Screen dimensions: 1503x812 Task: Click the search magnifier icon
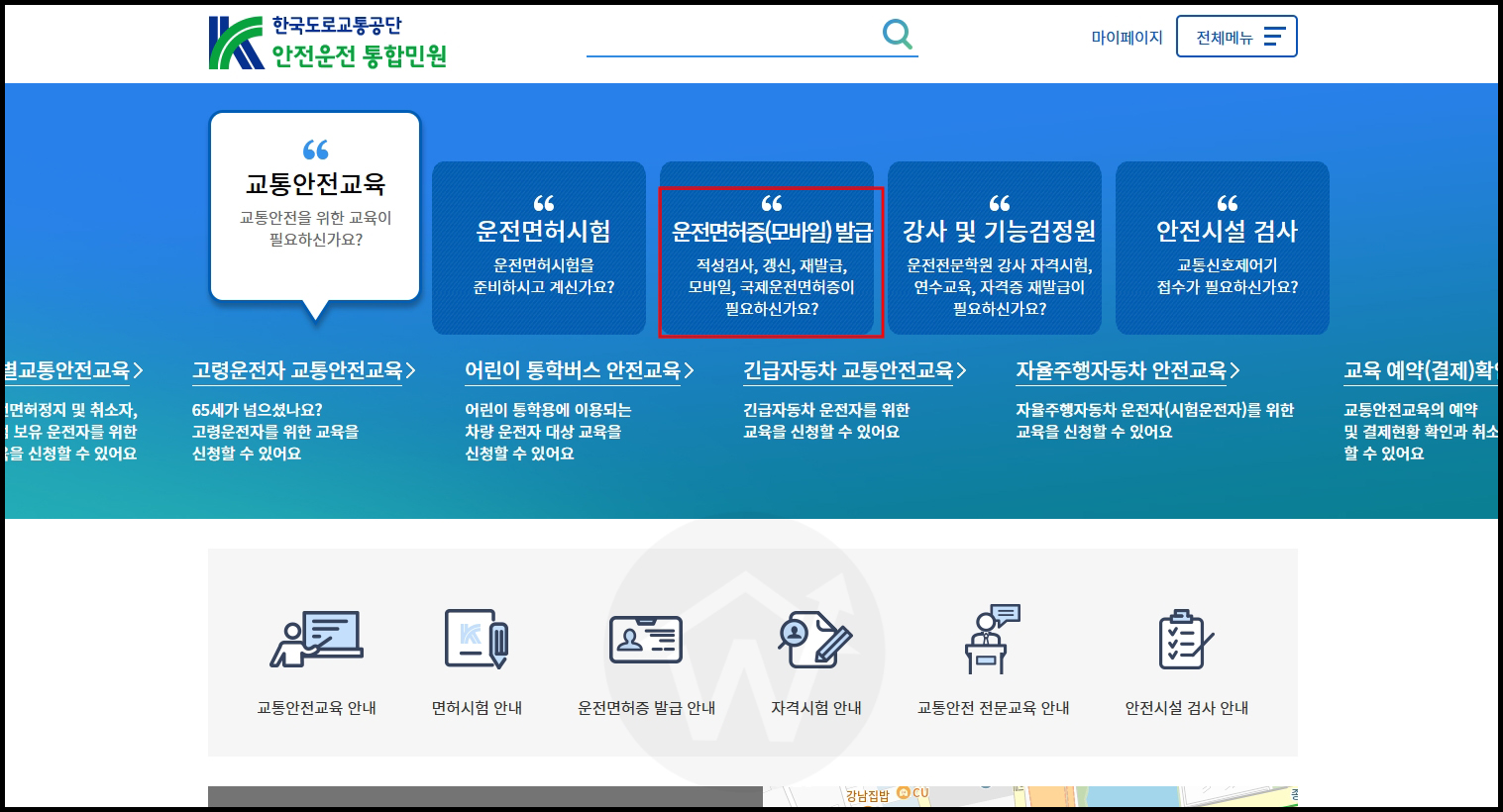click(x=897, y=35)
